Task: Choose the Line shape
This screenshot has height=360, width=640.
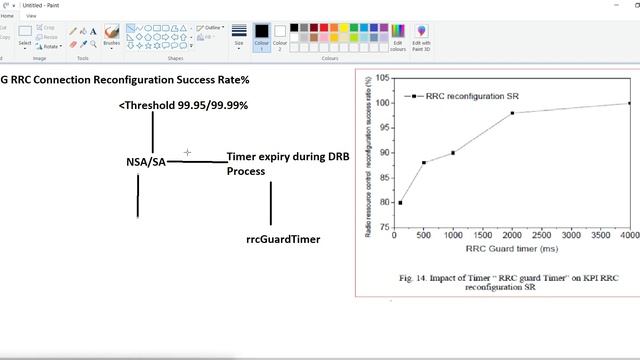Action: tap(130, 28)
